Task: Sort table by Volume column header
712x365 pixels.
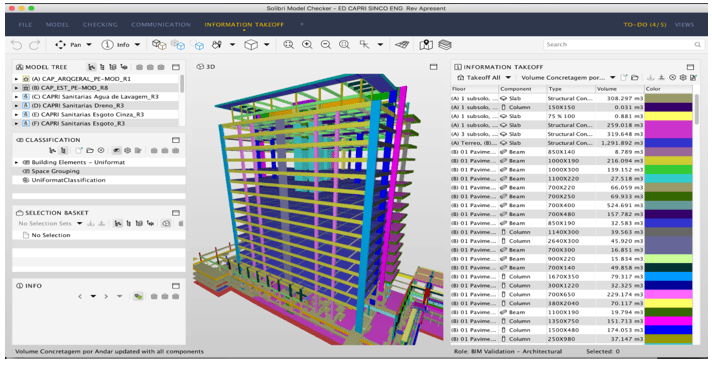Action: coord(620,89)
